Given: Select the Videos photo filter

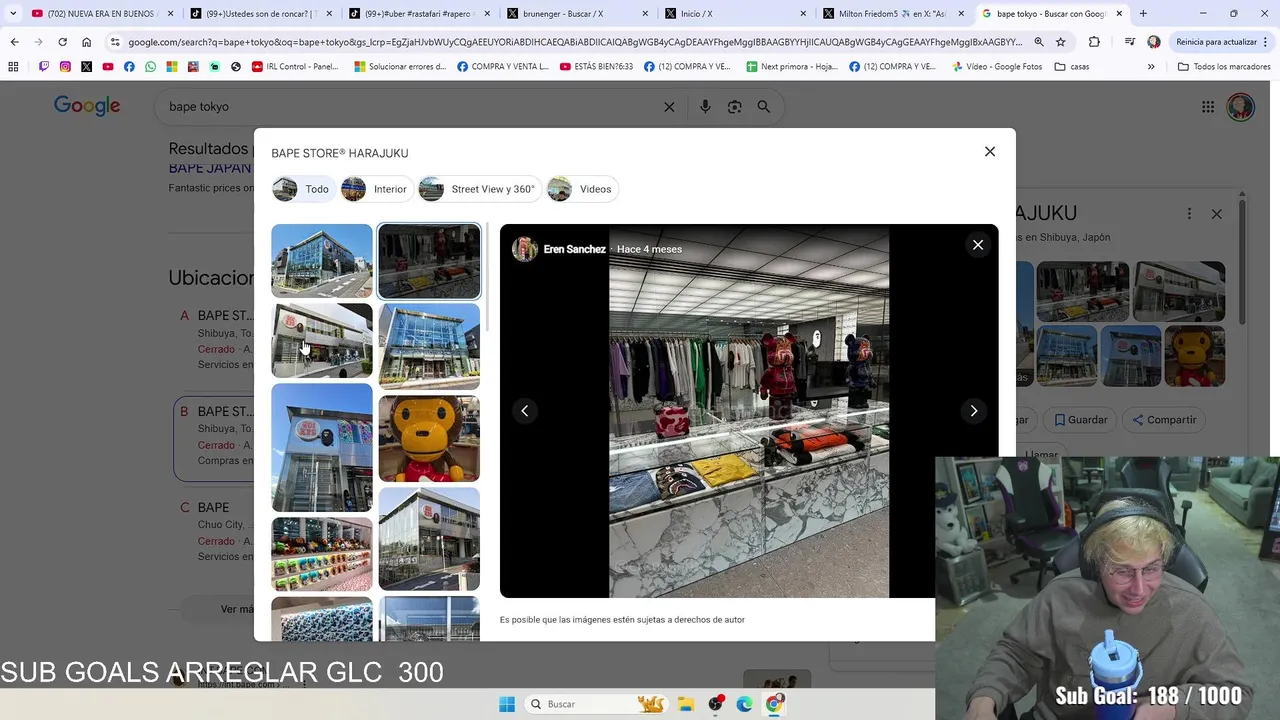Looking at the screenshot, I should coord(582,189).
